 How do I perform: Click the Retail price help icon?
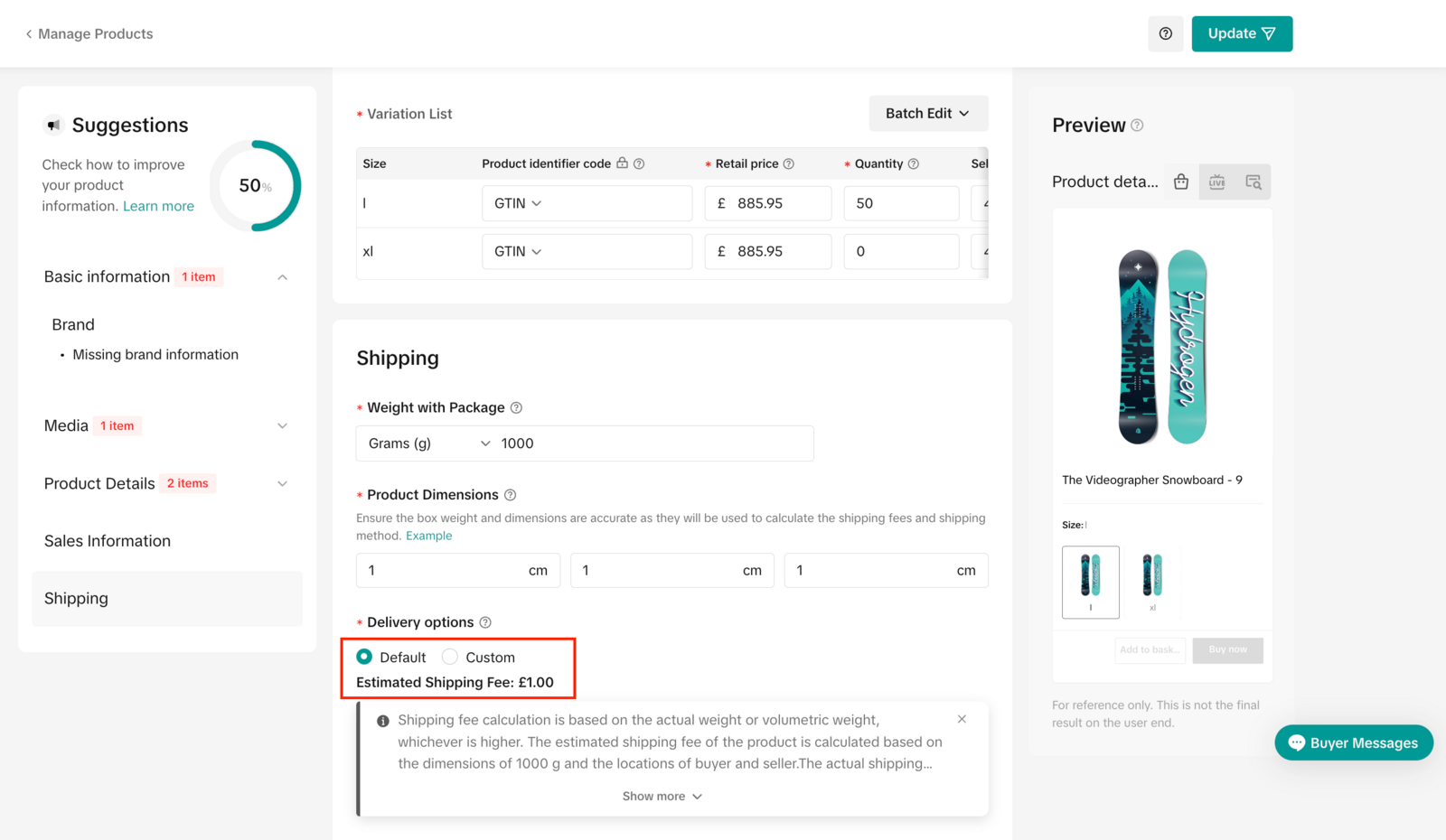click(788, 163)
